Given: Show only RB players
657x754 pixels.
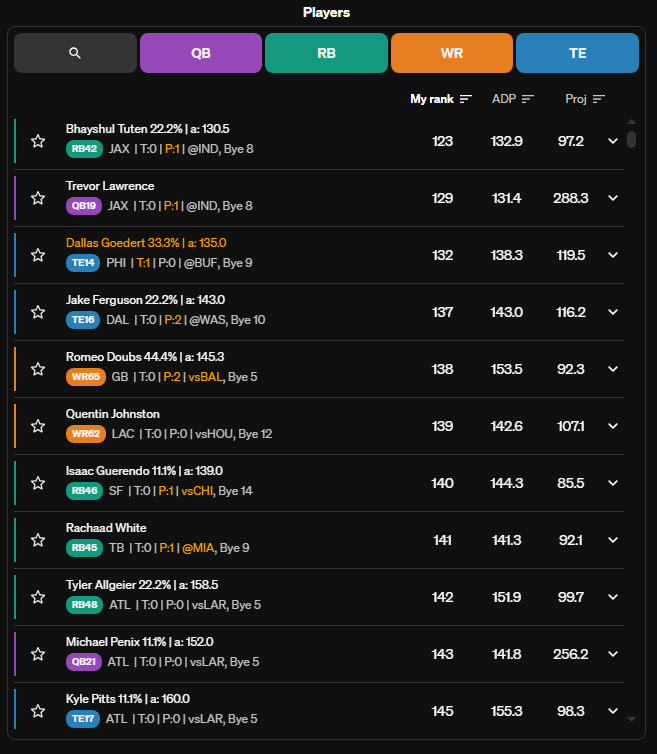Looking at the screenshot, I should coord(326,53).
